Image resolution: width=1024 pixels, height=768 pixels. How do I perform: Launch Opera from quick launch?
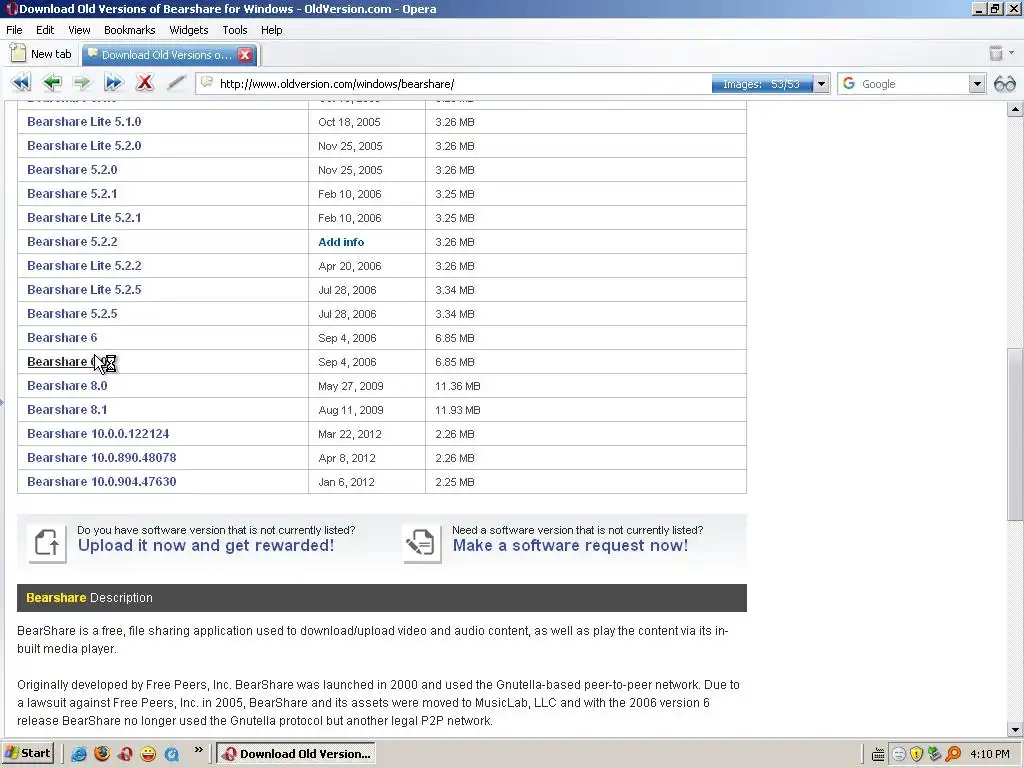(125, 754)
